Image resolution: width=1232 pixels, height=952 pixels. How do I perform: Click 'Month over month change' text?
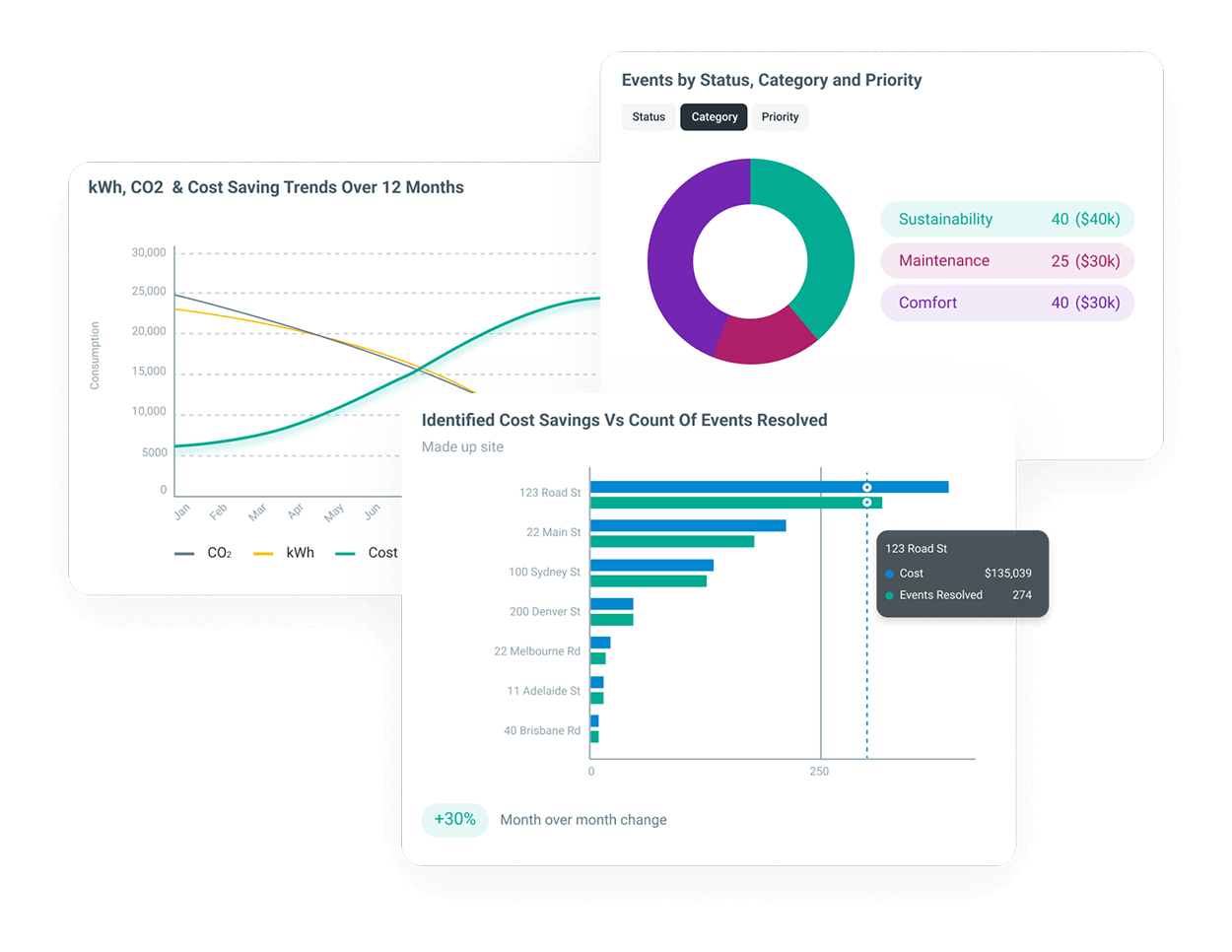pos(583,820)
